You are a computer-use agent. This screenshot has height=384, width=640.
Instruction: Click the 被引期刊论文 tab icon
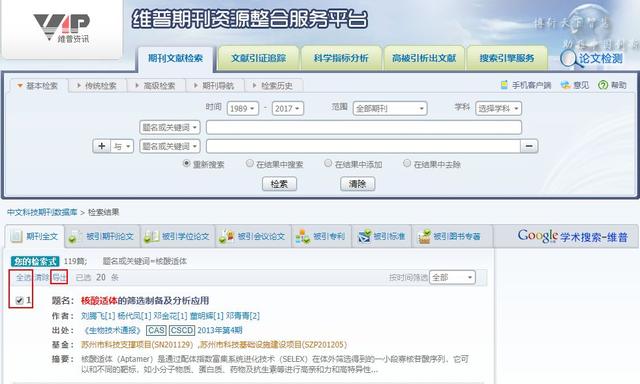pyautogui.click(x=75, y=237)
